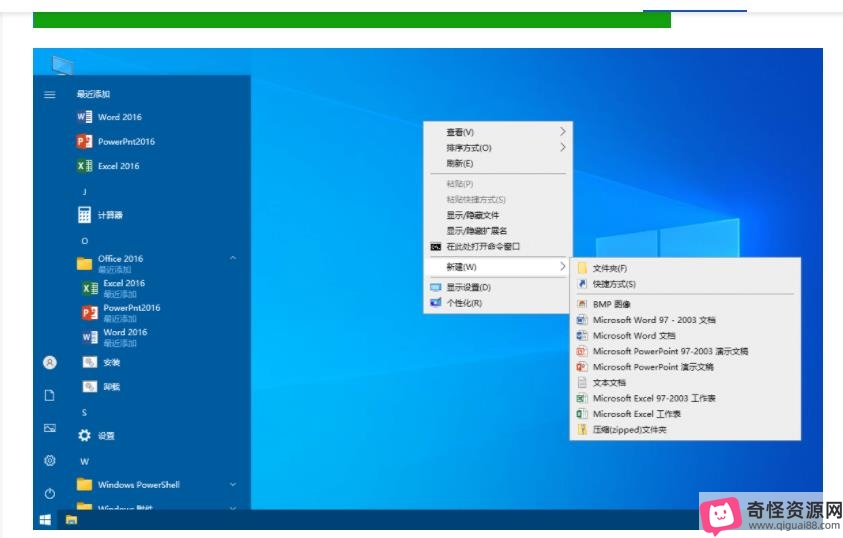The image size is (843, 538).
Task: Run the 卸载 entry in Office 2016 folder
Action: (101, 386)
